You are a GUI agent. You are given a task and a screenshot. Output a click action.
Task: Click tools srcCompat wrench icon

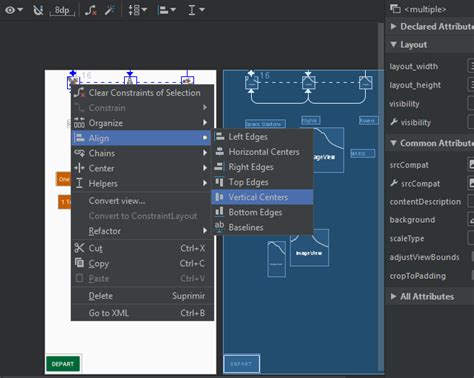coord(394,183)
